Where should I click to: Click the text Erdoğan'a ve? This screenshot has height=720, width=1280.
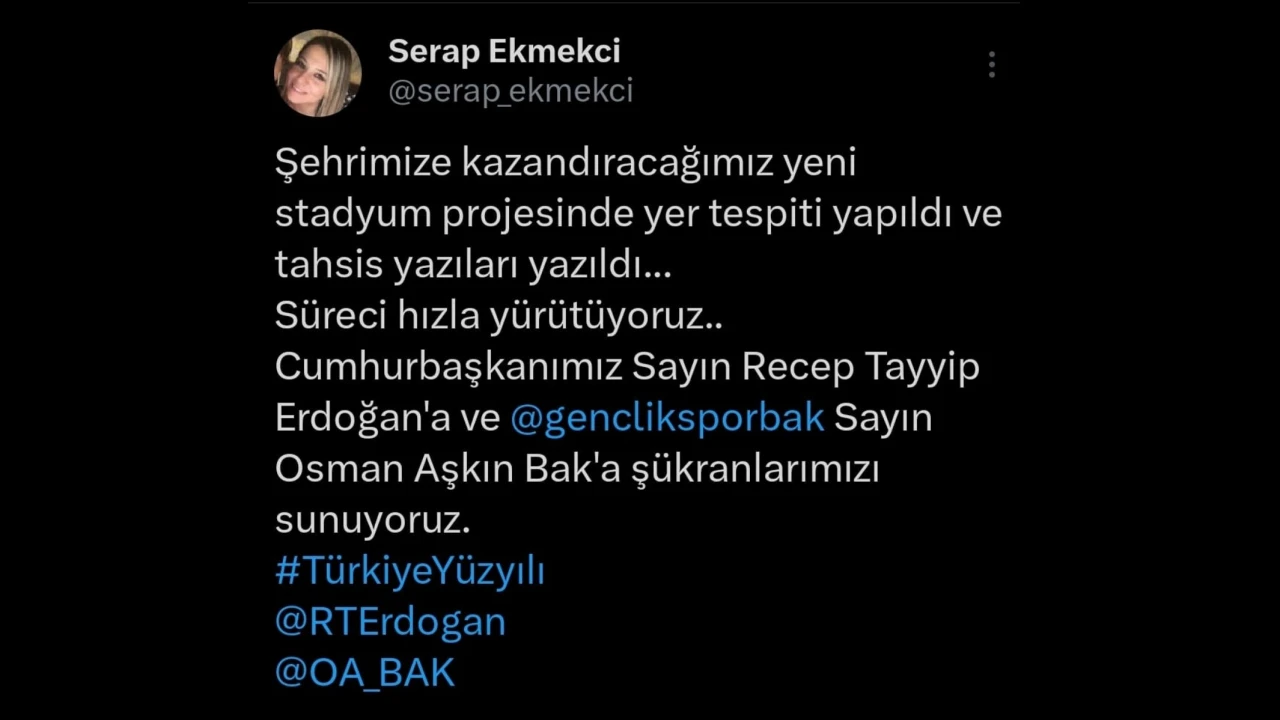point(387,418)
